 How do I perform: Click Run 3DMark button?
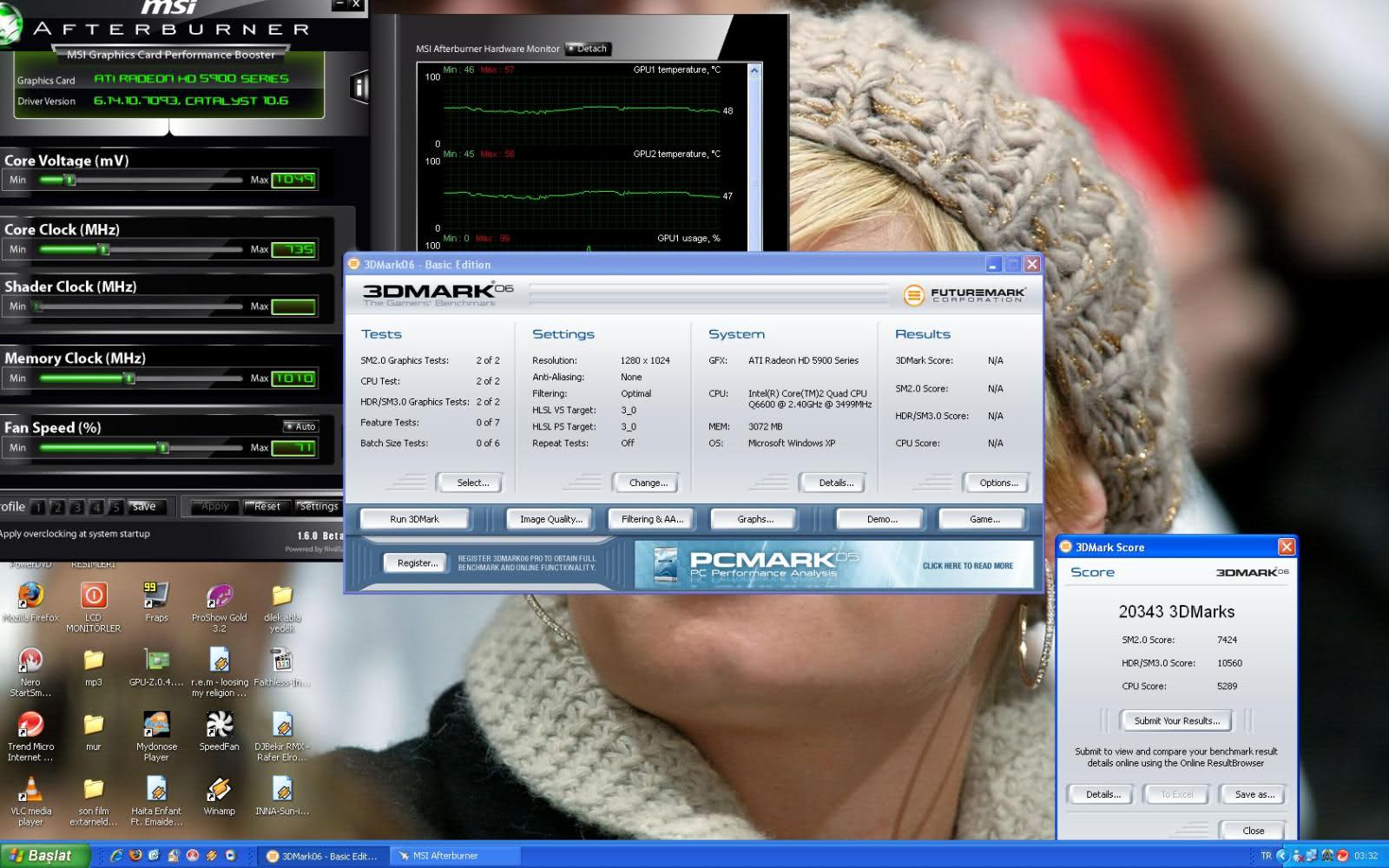[415, 519]
